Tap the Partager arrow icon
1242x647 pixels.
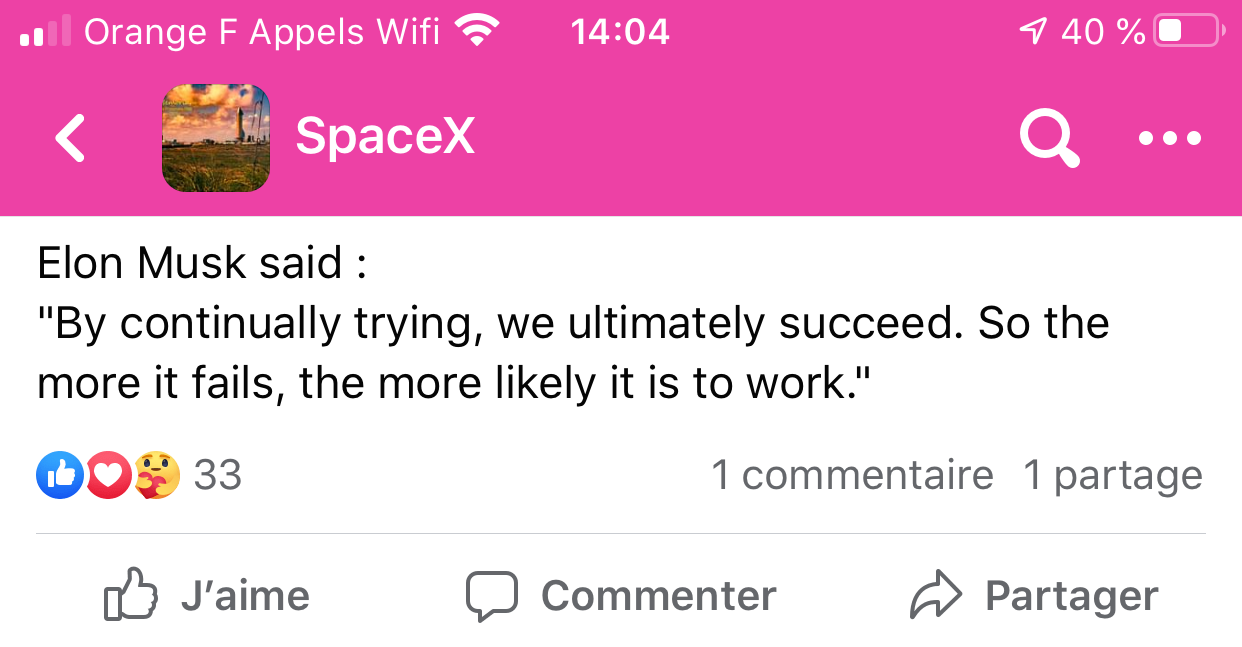coord(935,596)
